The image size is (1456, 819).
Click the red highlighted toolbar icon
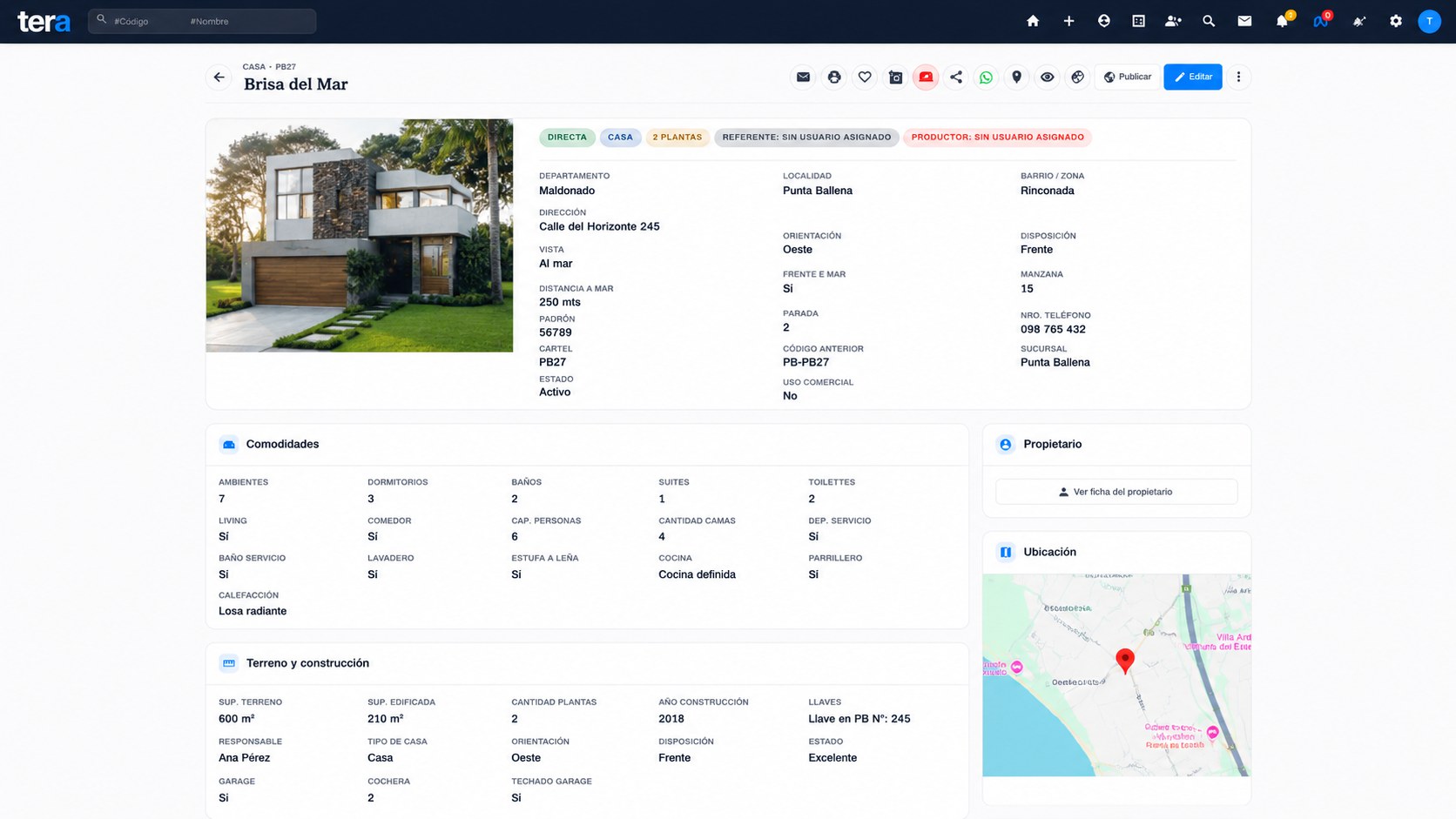[926, 77]
